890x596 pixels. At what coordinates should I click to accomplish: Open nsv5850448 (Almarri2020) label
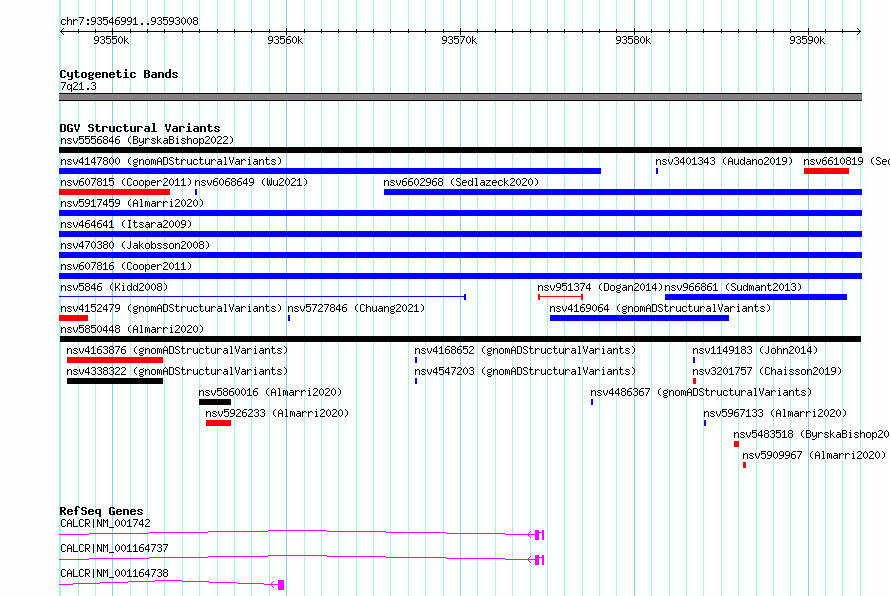point(132,329)
